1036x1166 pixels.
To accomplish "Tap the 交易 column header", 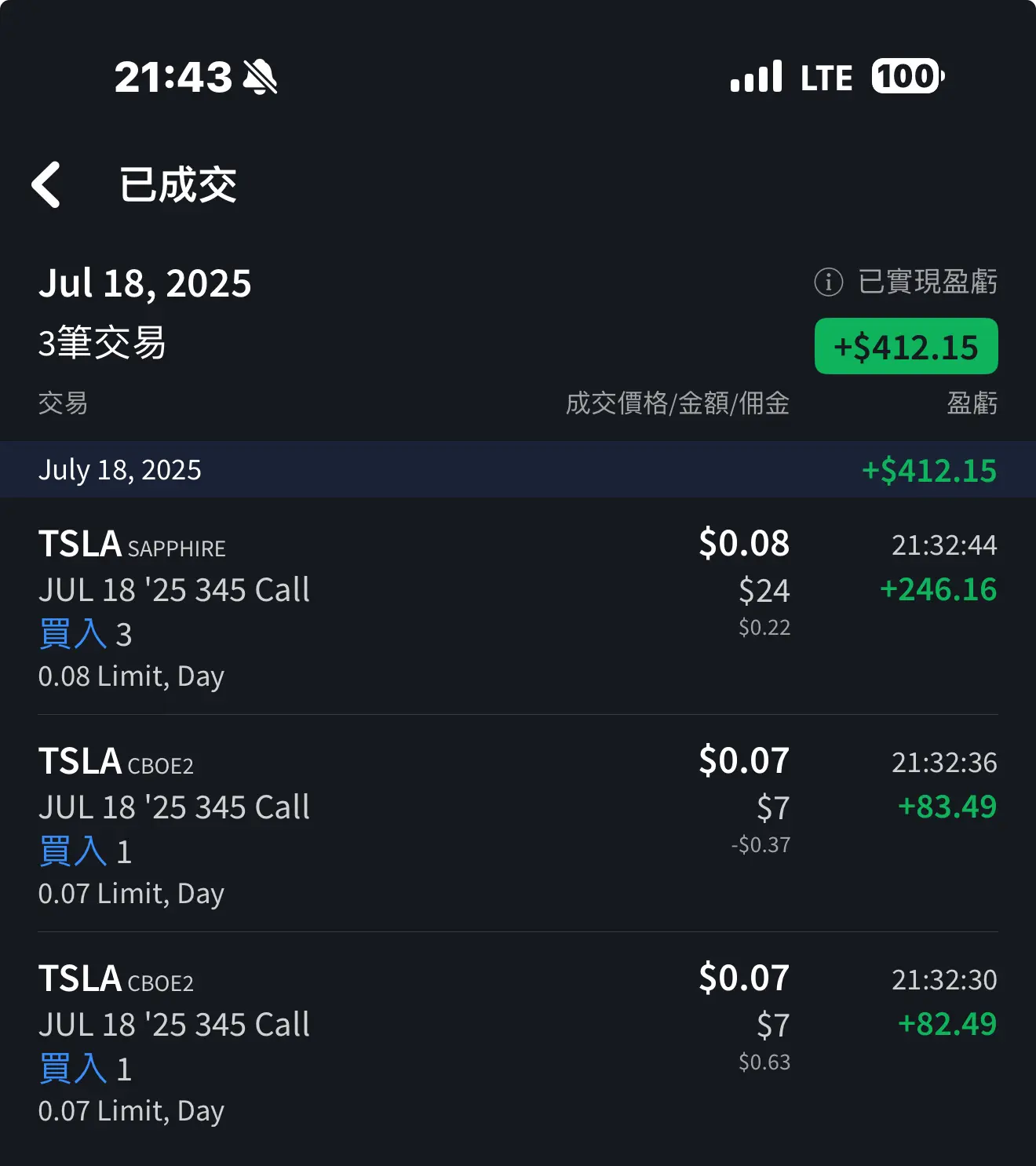I will 63,403.
